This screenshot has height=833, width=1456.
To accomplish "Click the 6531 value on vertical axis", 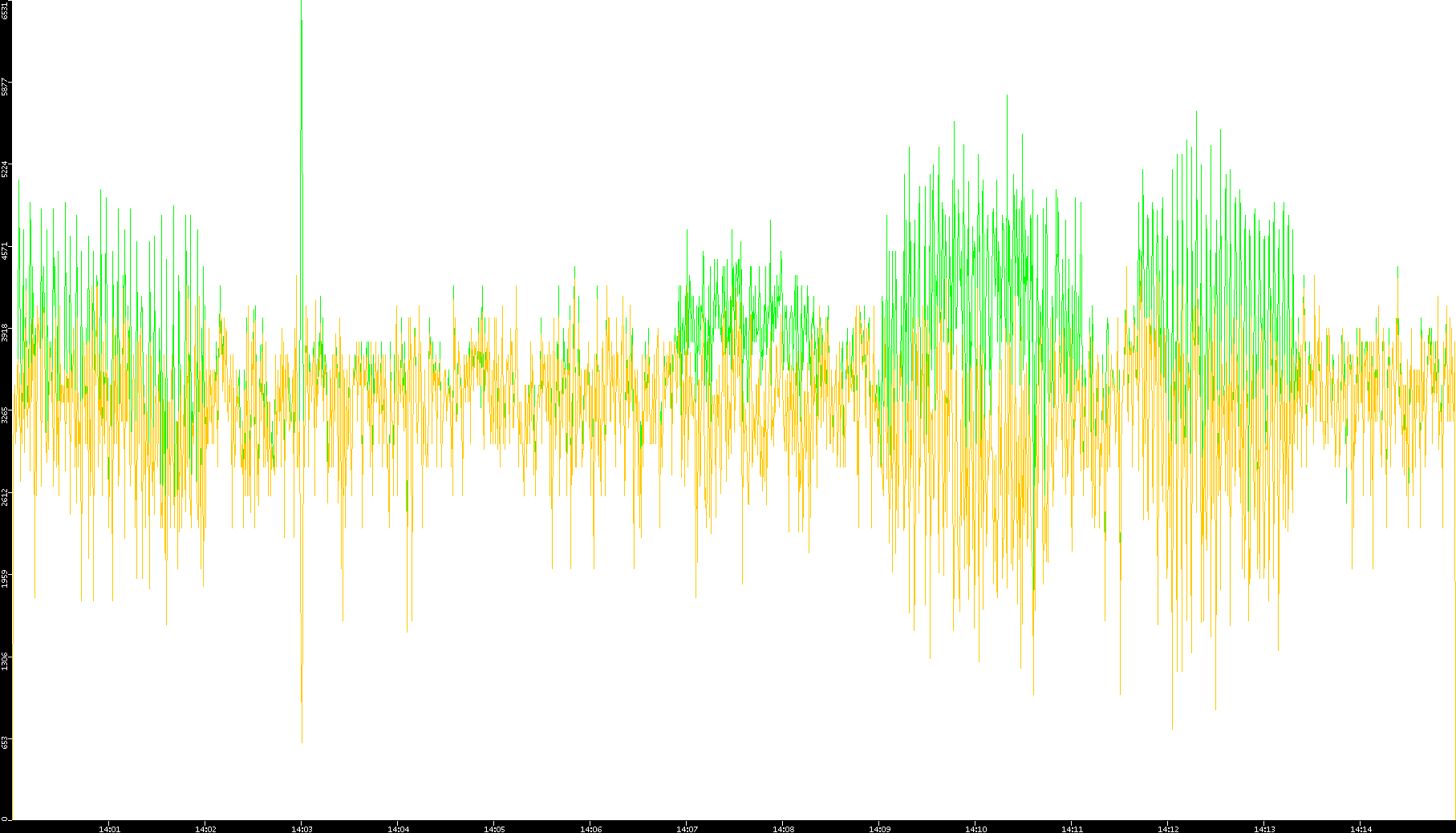I will coord(5,10).
